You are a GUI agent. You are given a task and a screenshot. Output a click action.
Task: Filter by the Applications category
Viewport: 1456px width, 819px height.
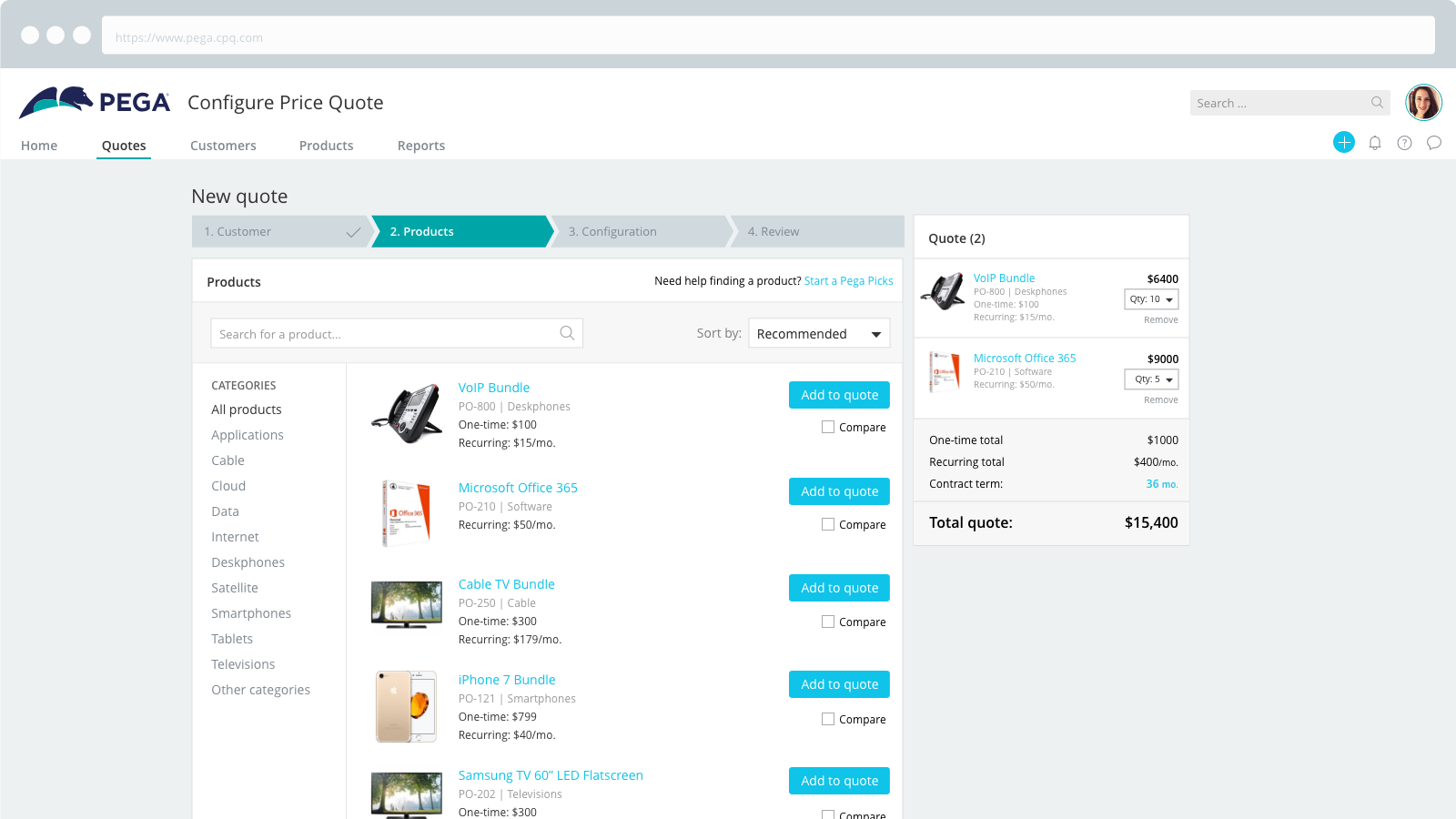[248, 435]
